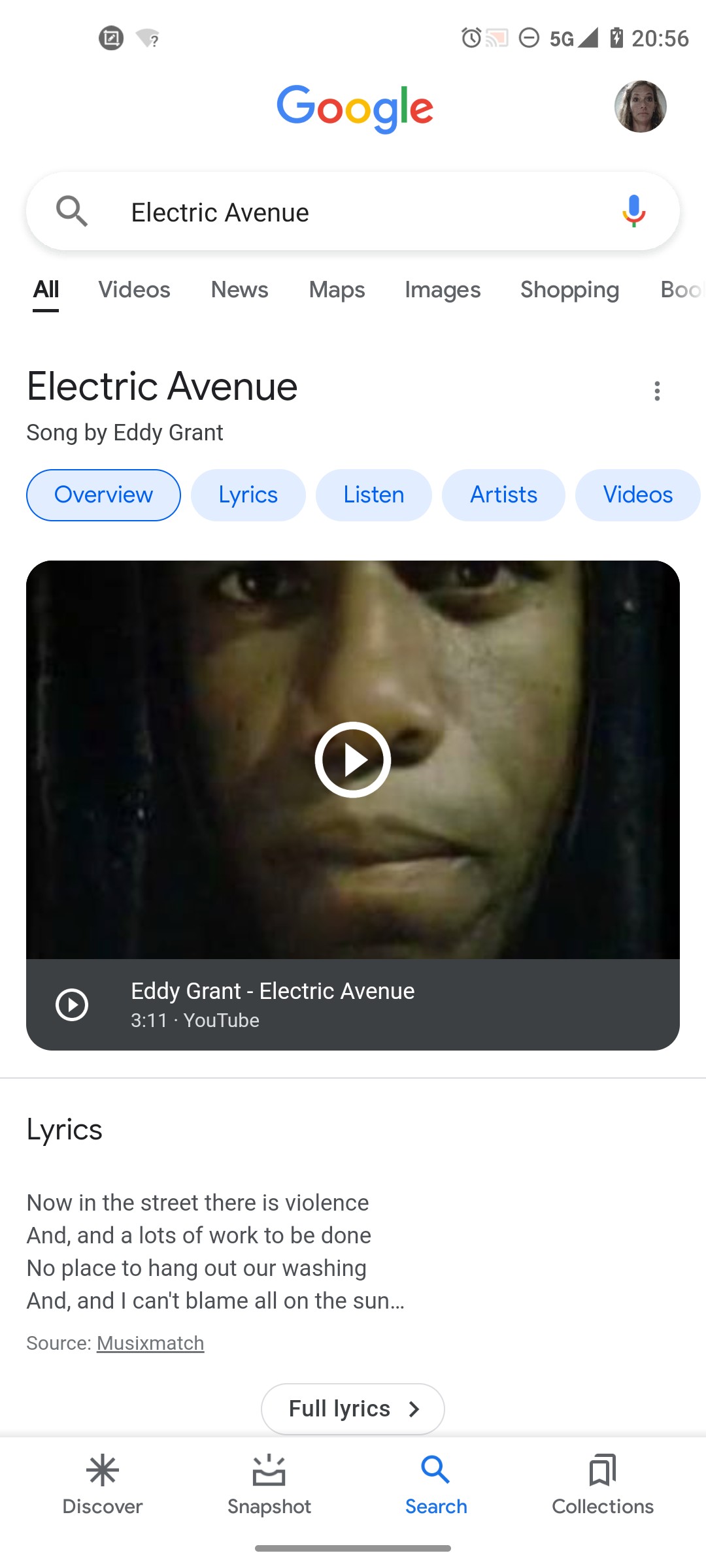
Task: Tap Search in bottom navigation
Action: (x=436, y=1484)
